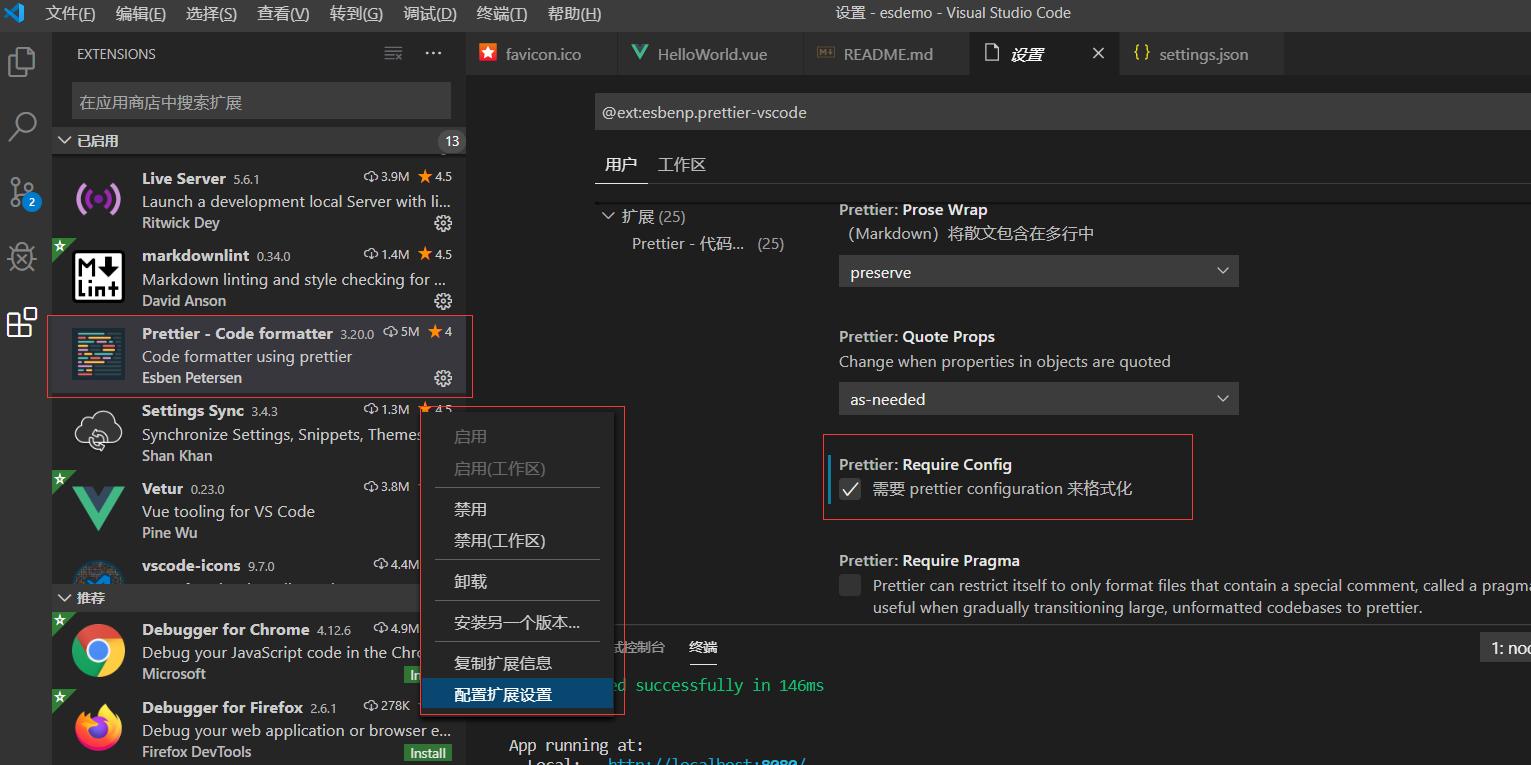Open the 帮助(H) menu
This screenshot has width=1531, height=765.
click(x=574, y=14)
